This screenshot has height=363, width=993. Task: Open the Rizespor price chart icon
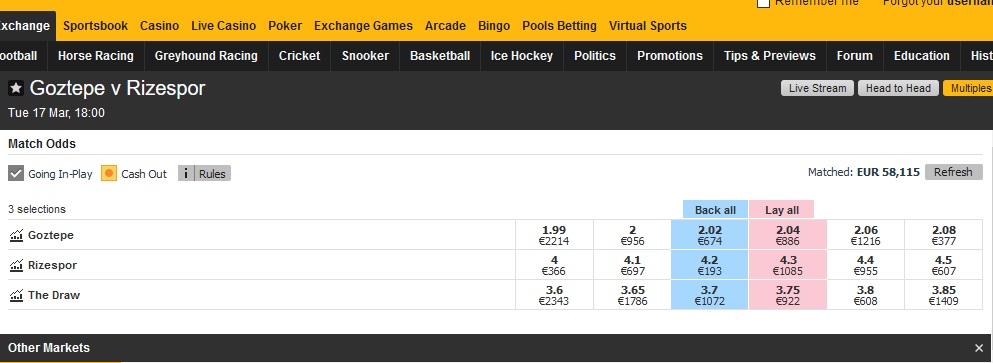16,265
